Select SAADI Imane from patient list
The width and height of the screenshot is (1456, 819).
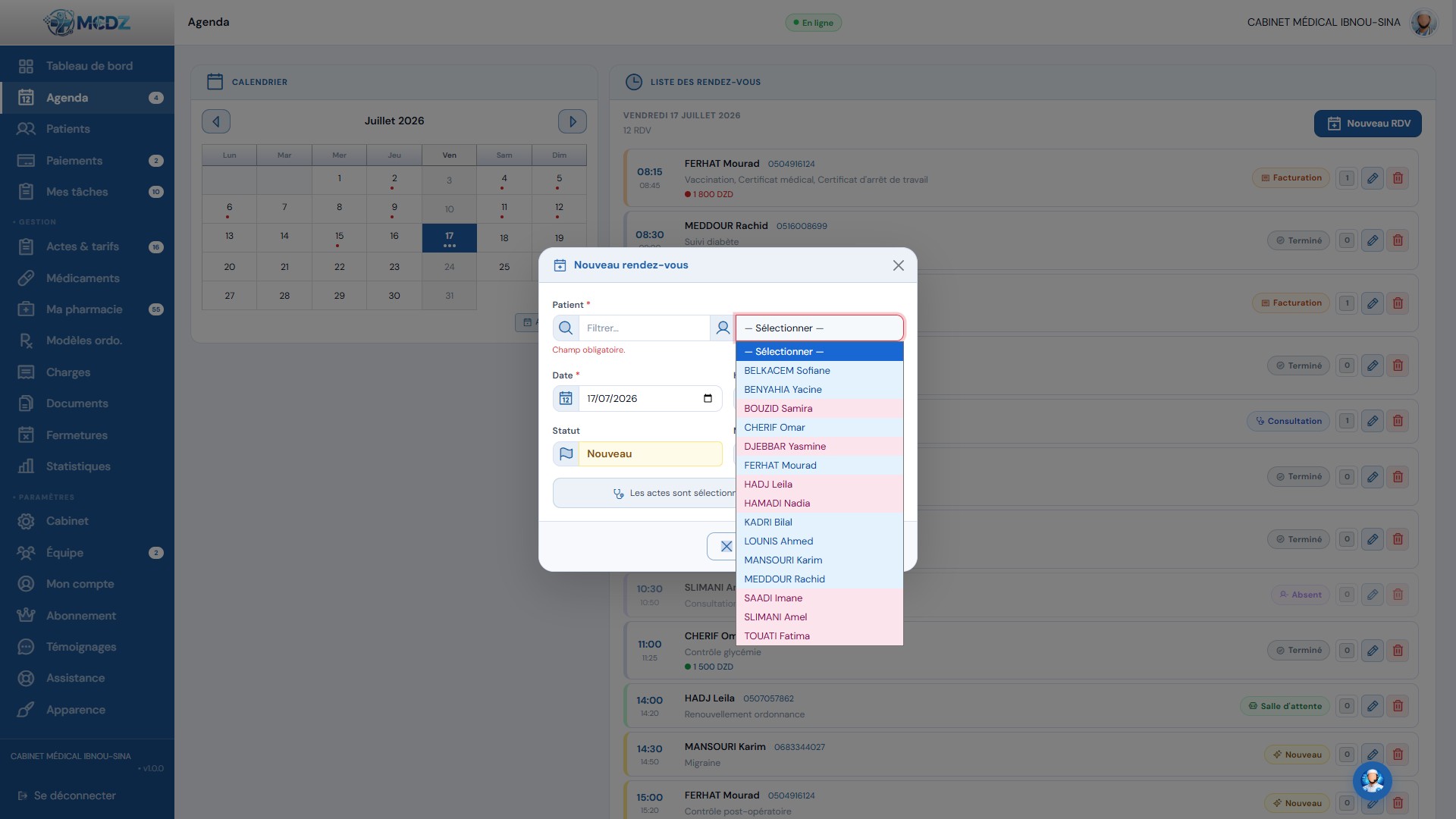(x=820, y=598)
